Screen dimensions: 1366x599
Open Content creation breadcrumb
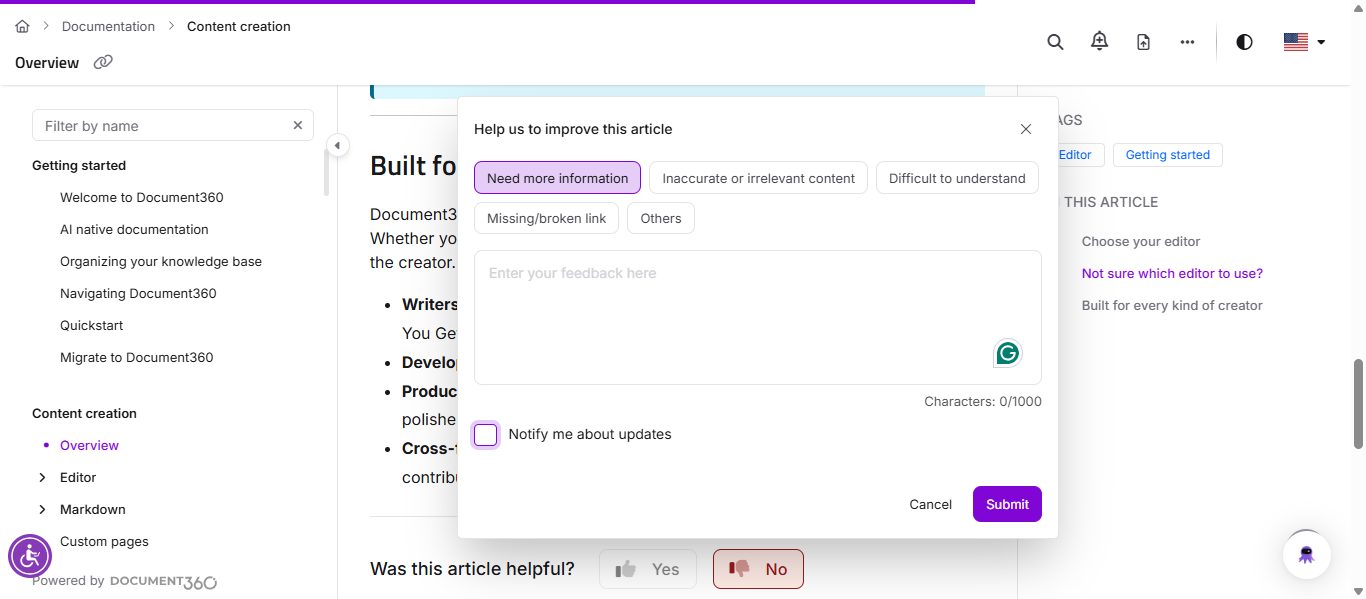point(239,26)
